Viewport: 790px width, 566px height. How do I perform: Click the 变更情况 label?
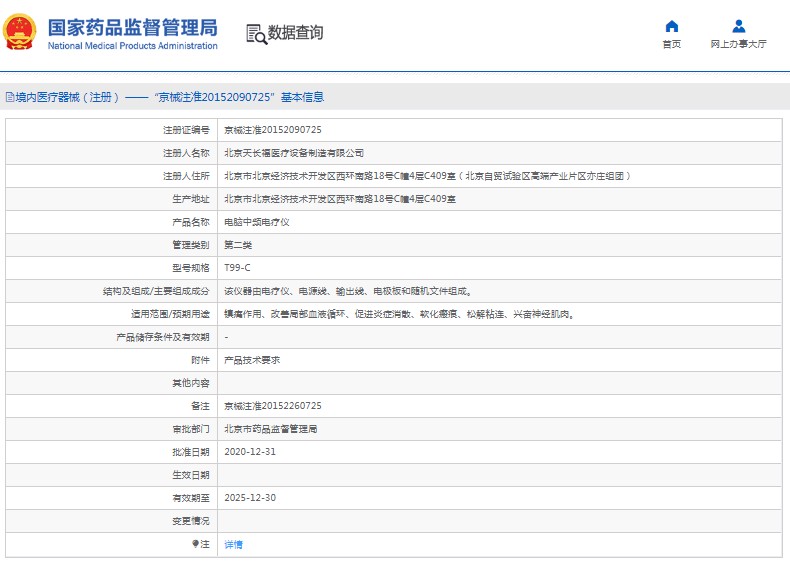(190, 521)
